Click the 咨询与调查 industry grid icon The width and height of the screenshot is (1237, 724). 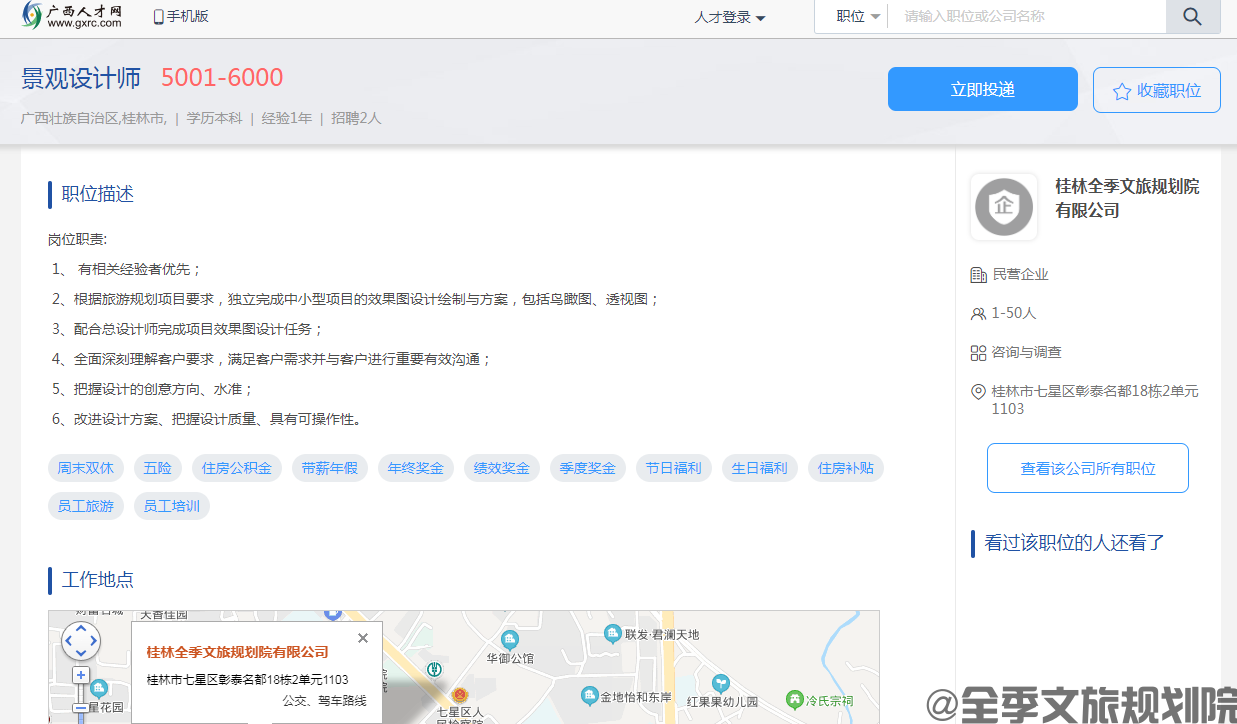978,352
